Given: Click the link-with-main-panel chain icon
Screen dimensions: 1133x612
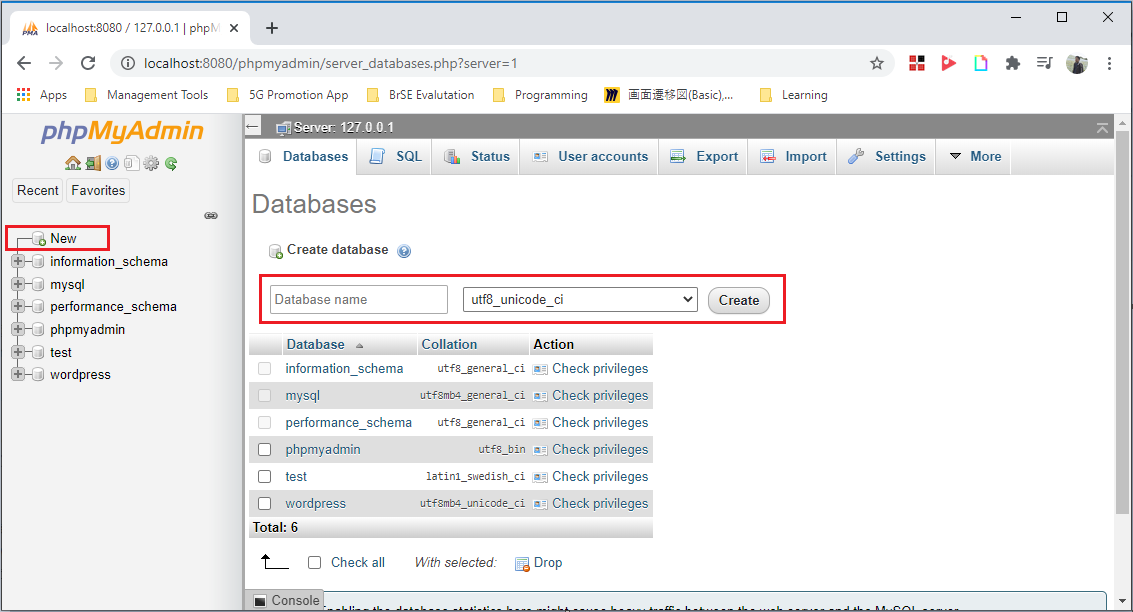Looking at the screenshot, I should 211,215.
